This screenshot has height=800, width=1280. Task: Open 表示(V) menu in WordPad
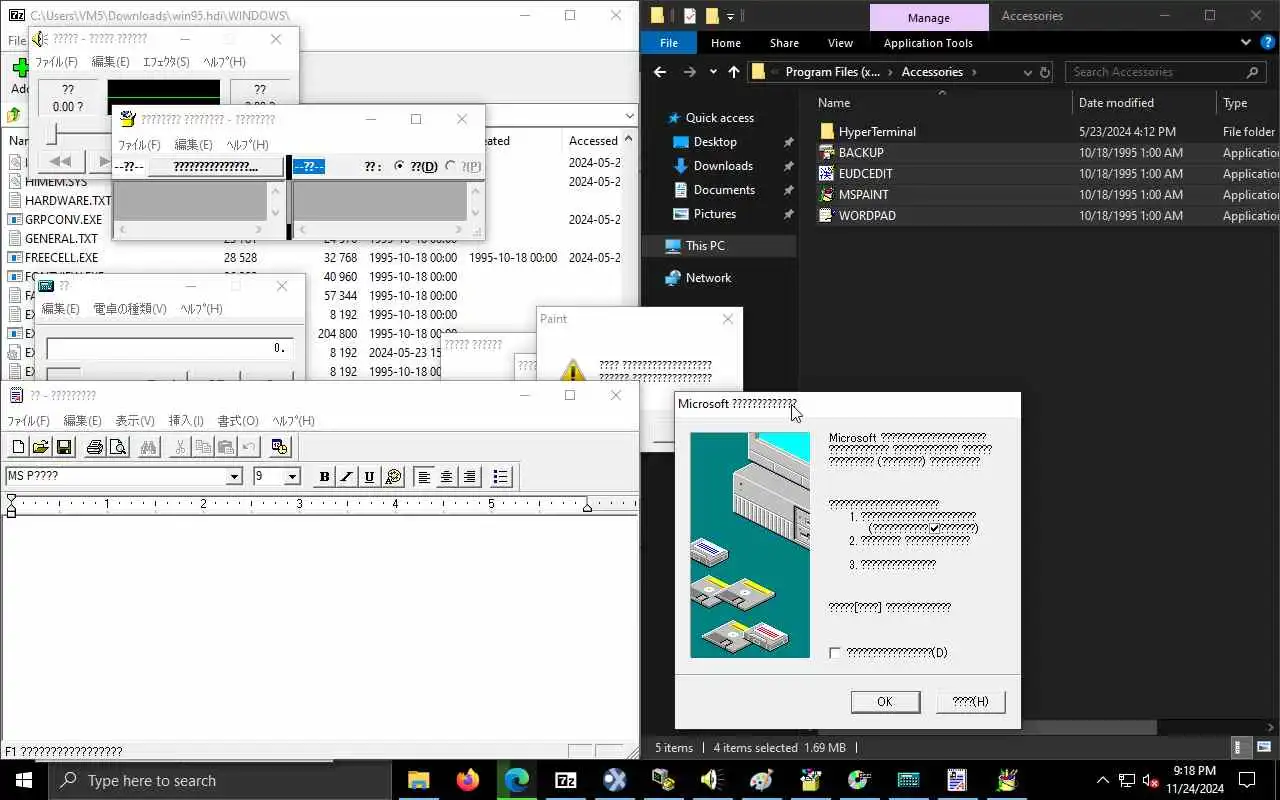point(135,421)
